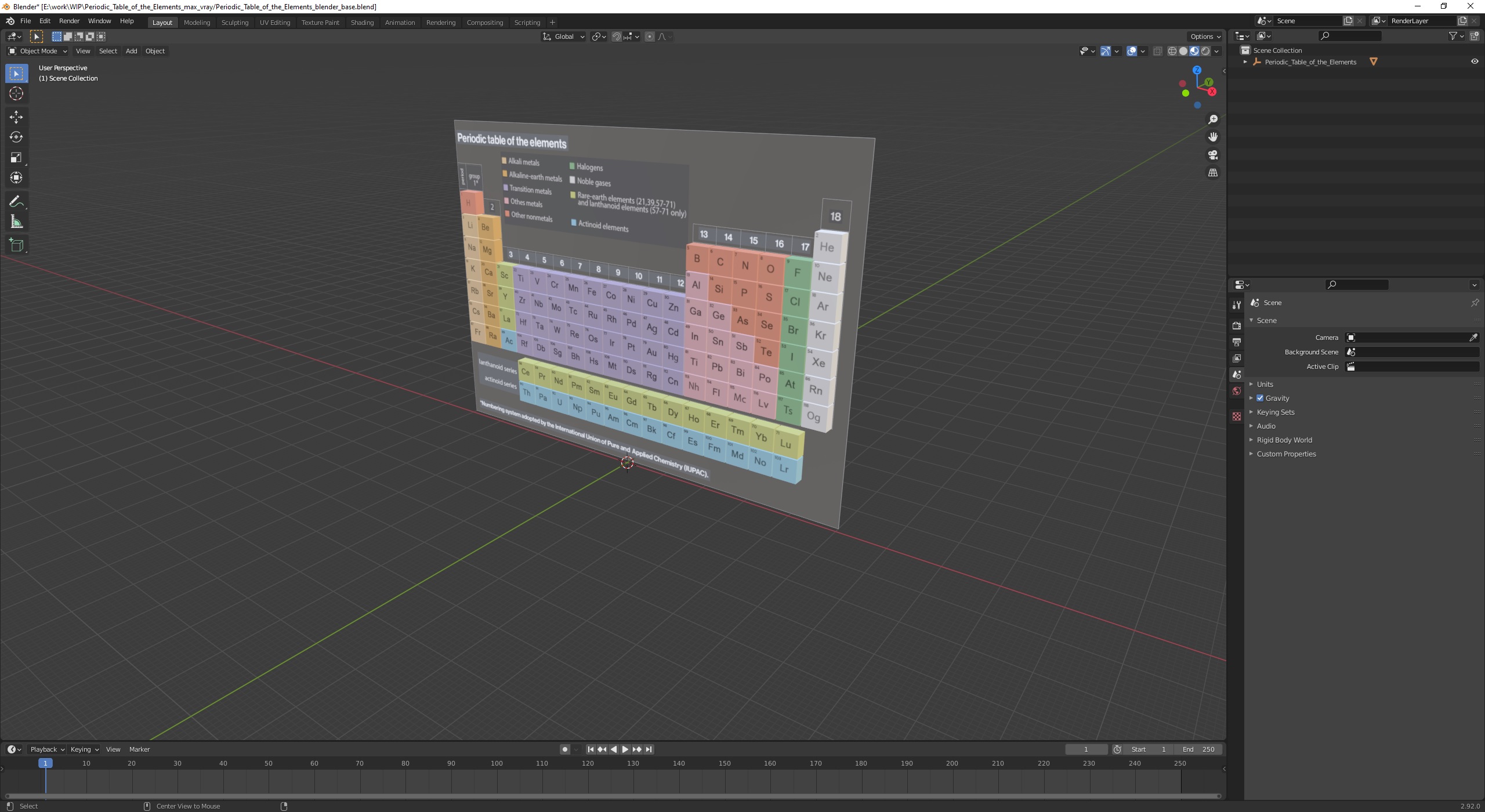The width and height of the screenshot is (1485, 812).
Task: Activate the Transform tool
Action: coord(16,178)
